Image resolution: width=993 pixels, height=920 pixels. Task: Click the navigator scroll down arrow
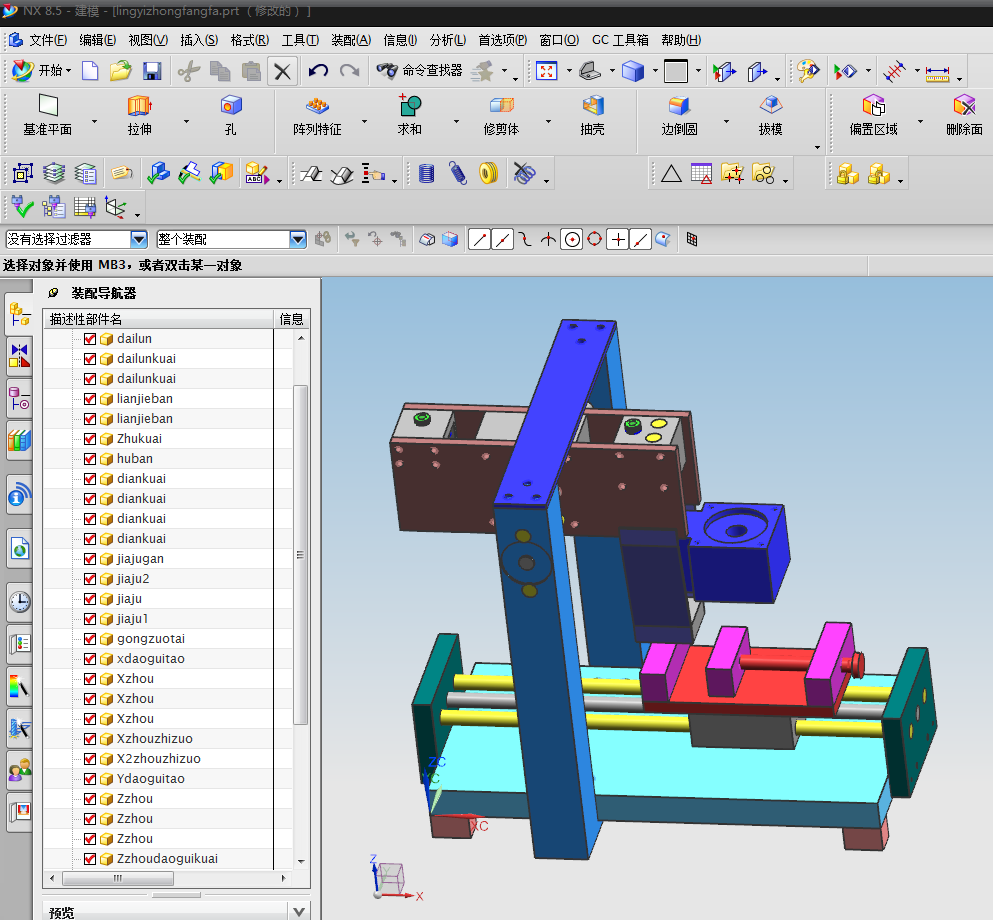point(301,862)
